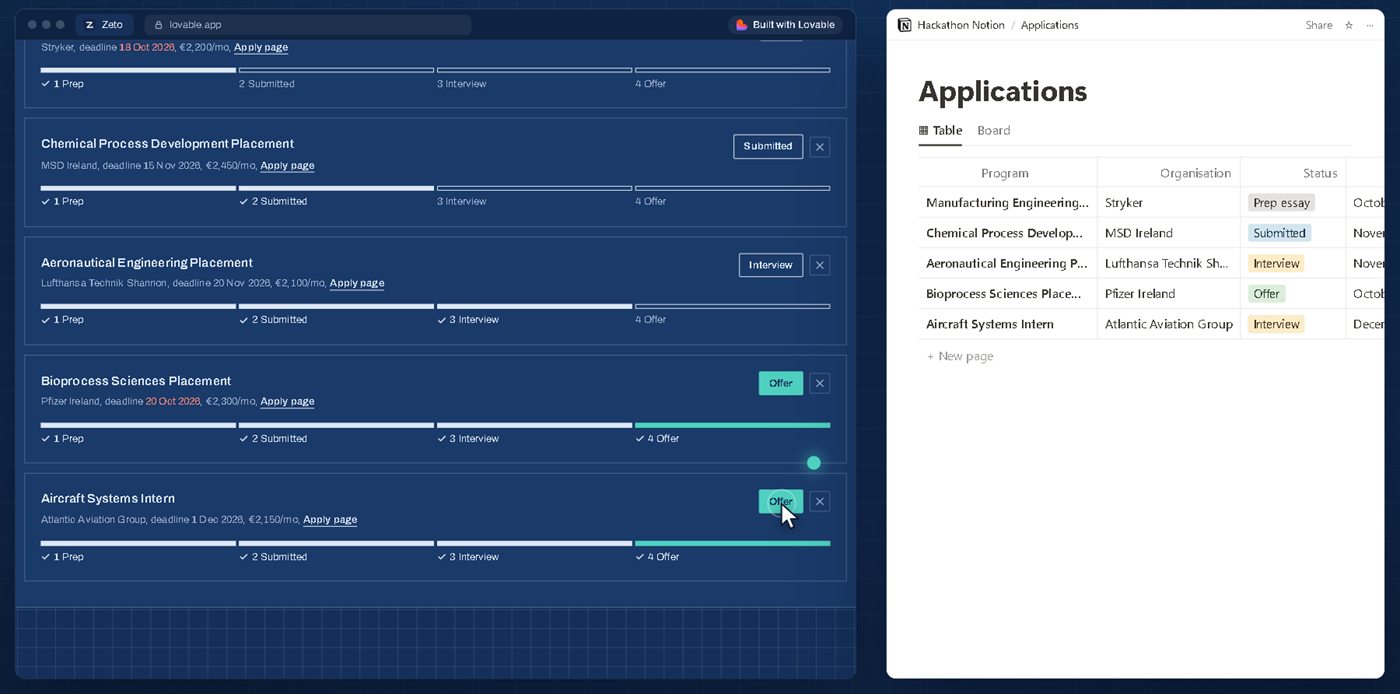This screenshot has height=694, width=1400.
Task: Remove the Aeronautical Engineering Placement card
Action: coord(820,265)
